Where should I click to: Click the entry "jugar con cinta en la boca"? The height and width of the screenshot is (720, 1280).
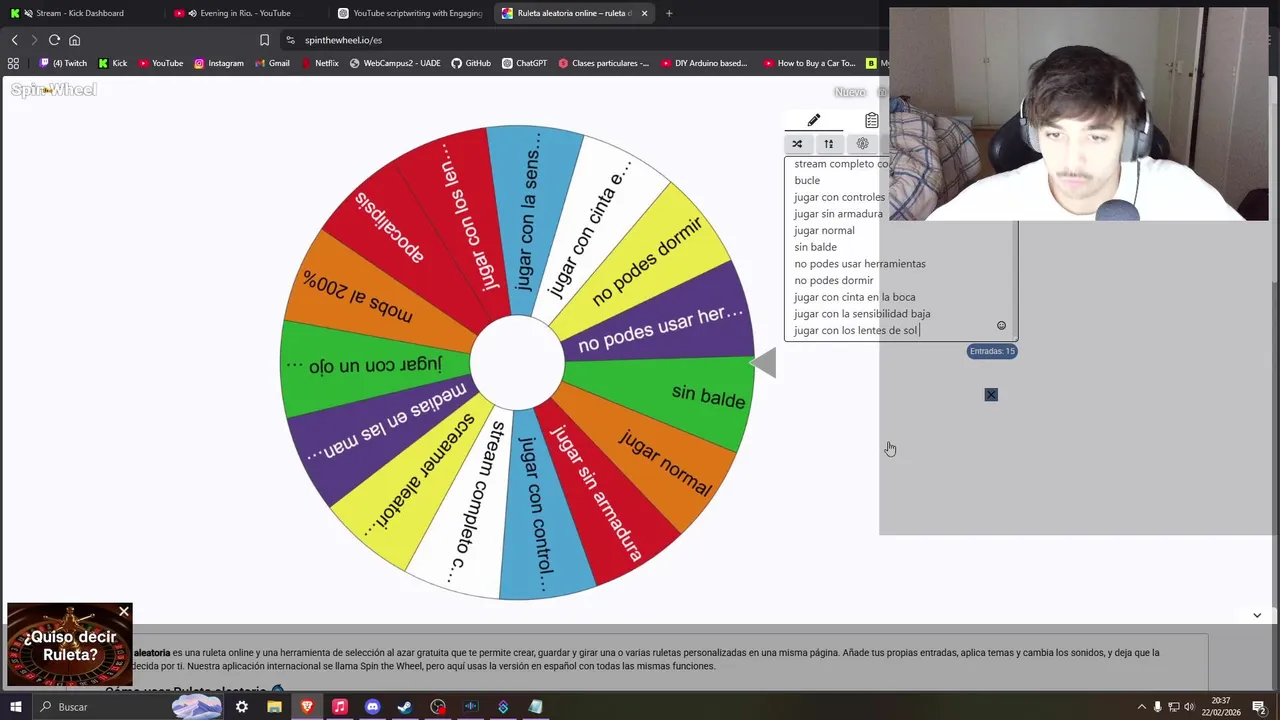854,297
